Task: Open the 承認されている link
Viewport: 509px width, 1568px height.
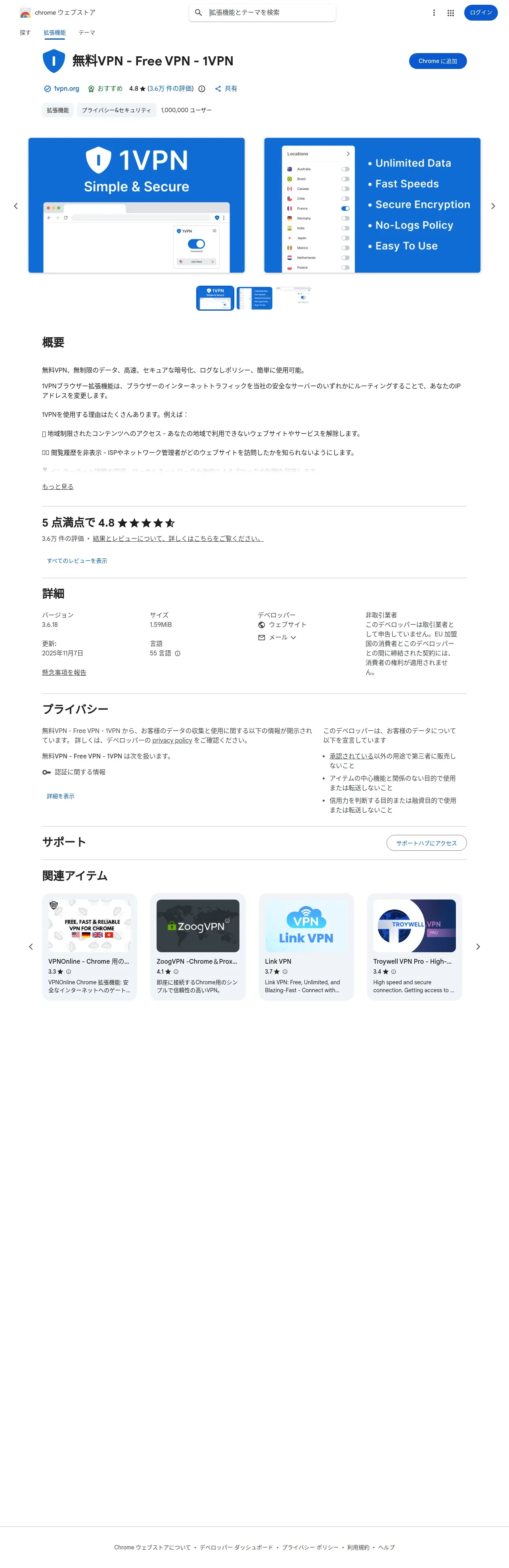Action: pos(351,756)
